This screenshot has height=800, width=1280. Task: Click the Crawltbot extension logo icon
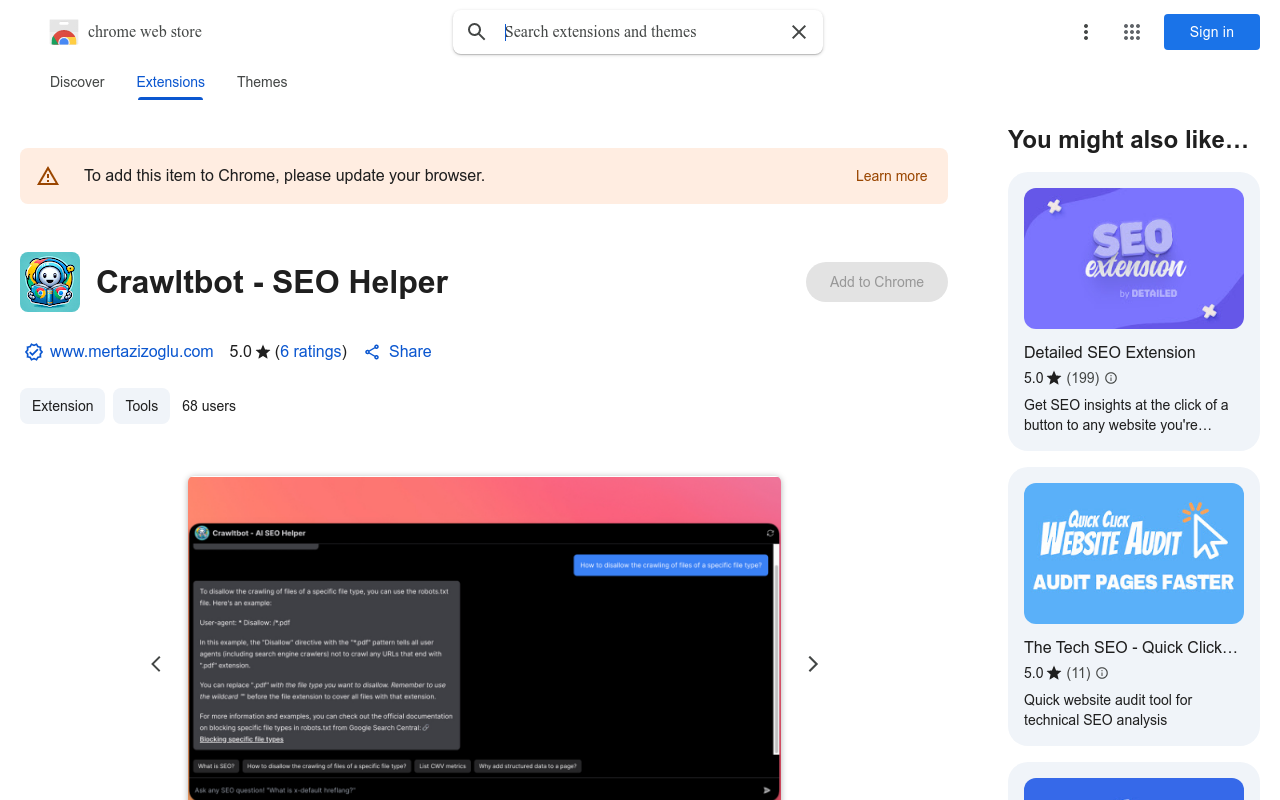click(49, 281)
